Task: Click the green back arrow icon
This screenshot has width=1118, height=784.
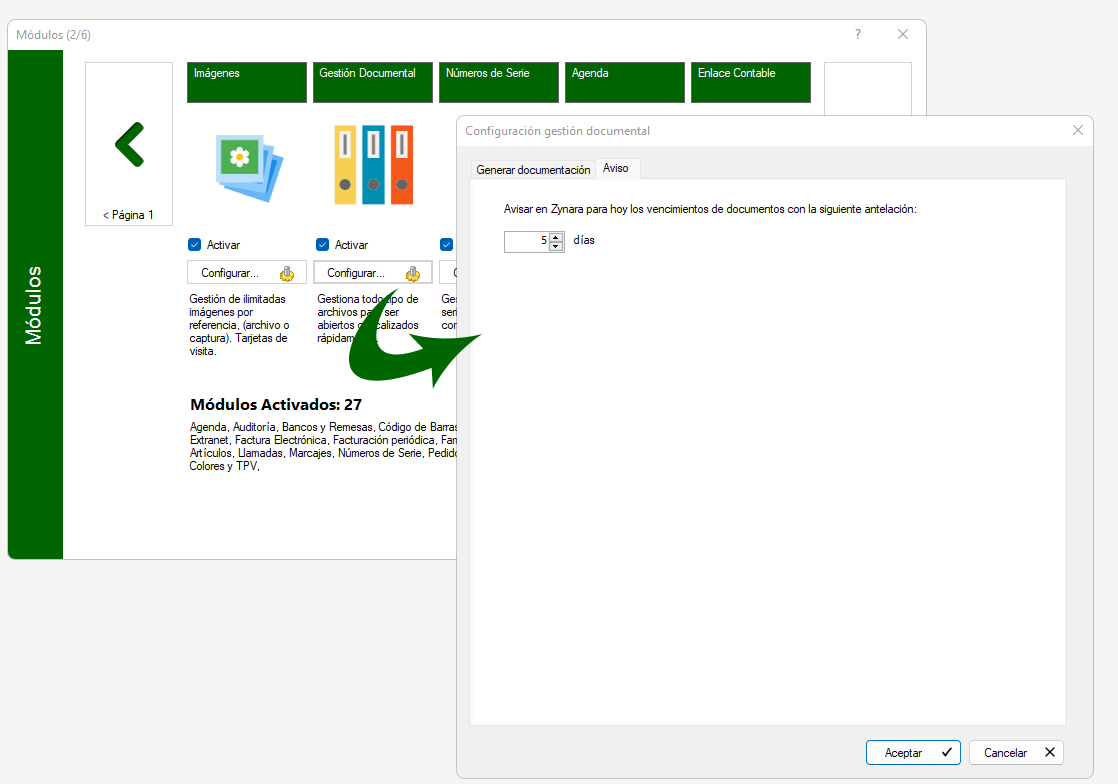Action: 129,144
